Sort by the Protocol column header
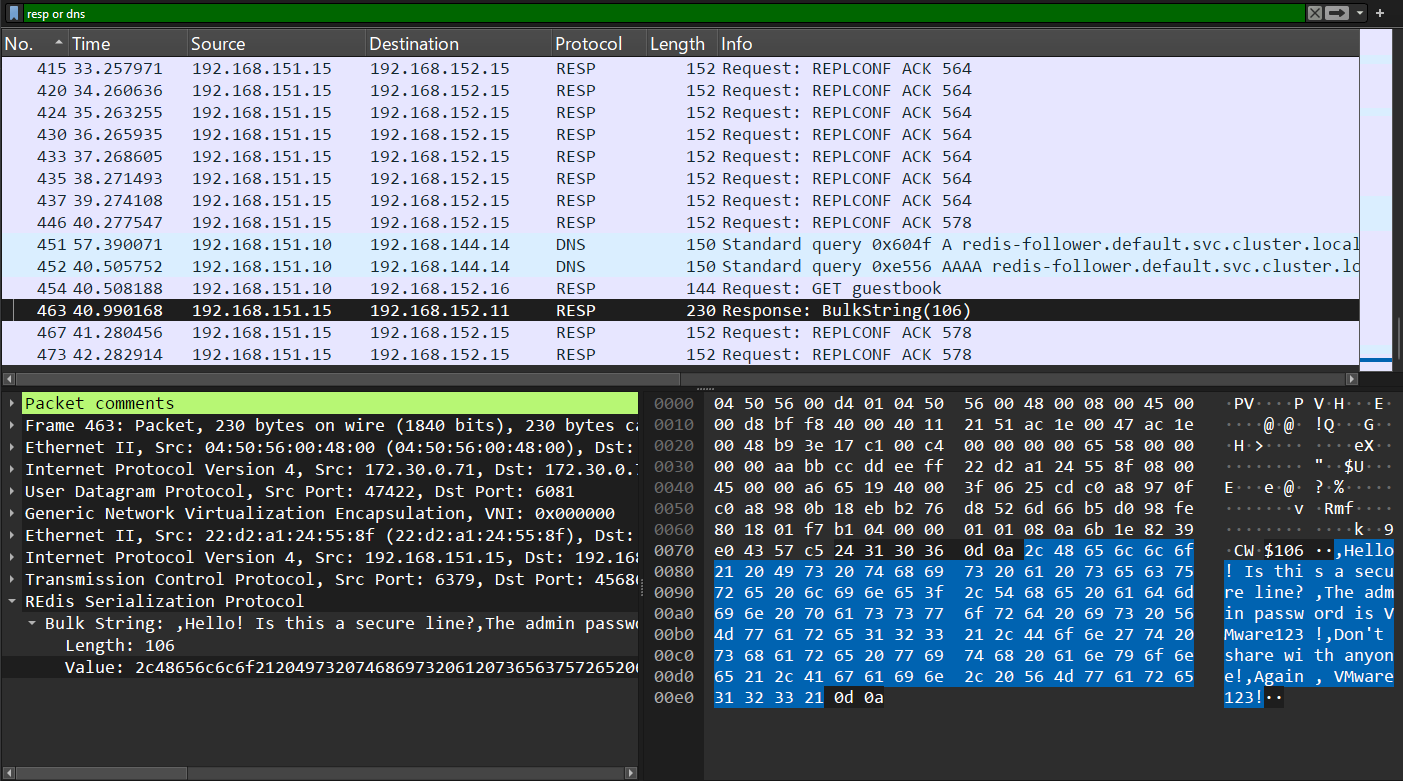The width and height of the screenshot is (1403, 781). 598,44
